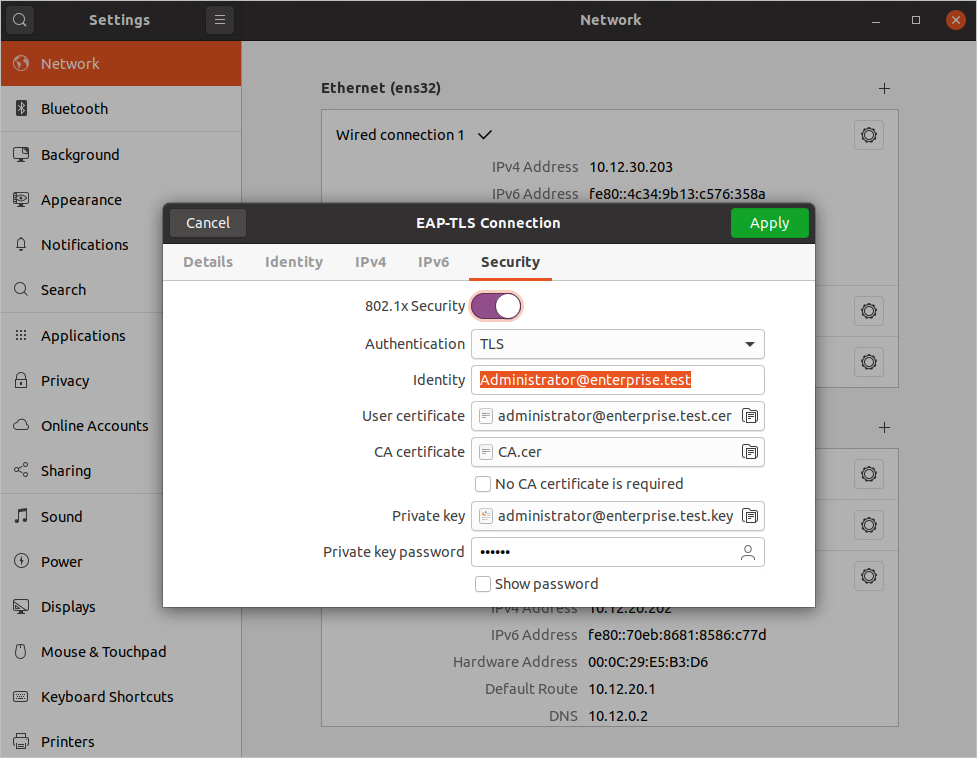977x758 pixels.
Task: Add Ethernet connection with plus icon
Action: click(x=884, y=89)
